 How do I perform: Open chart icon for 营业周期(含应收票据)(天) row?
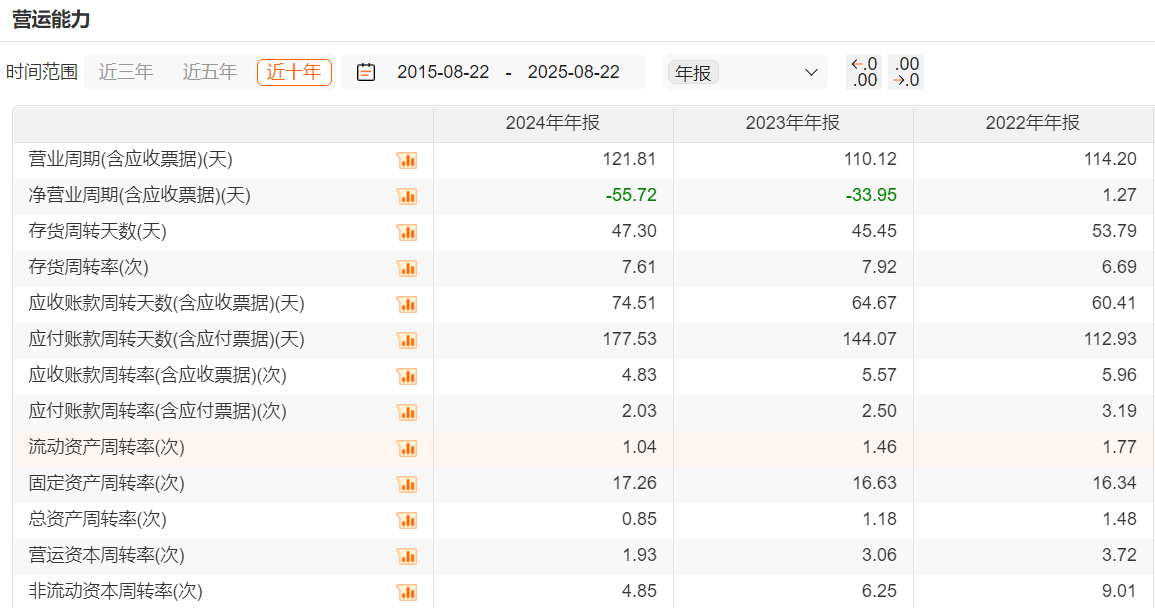click(407, 160)
